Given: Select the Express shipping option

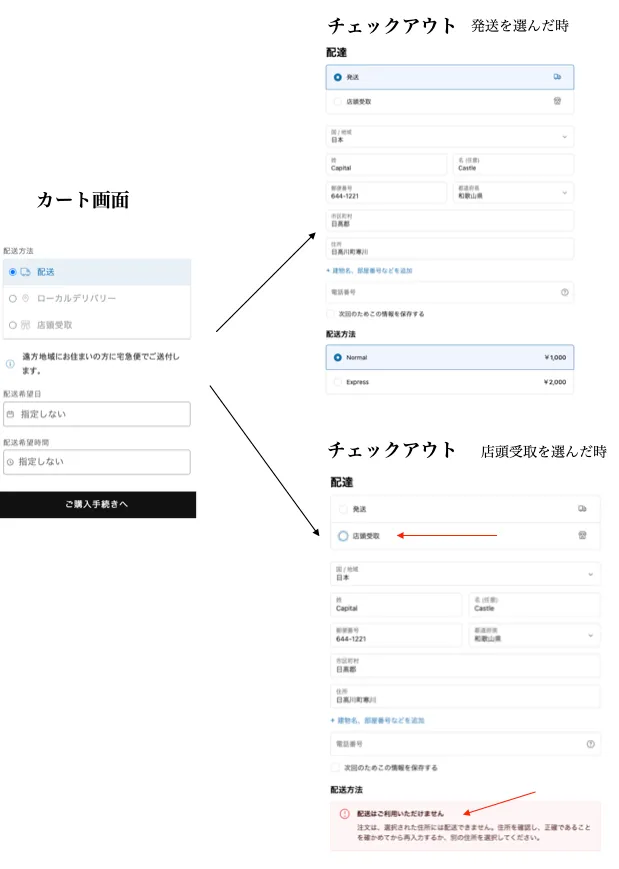Looking at the screenshot, I should pos(338,382).
